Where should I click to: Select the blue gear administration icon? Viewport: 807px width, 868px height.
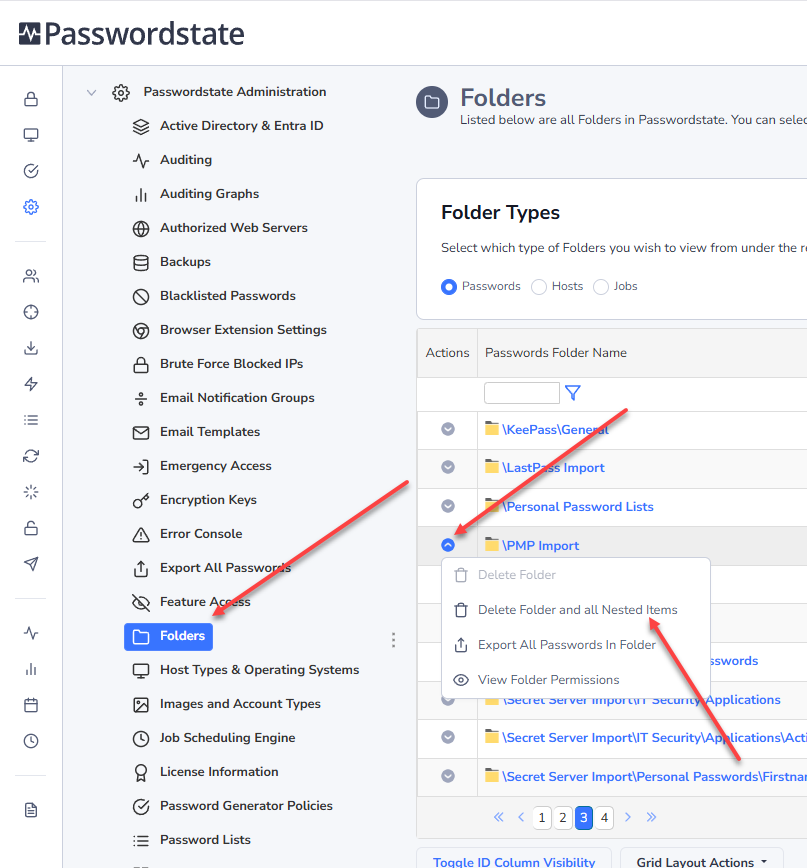click(31, 207)
